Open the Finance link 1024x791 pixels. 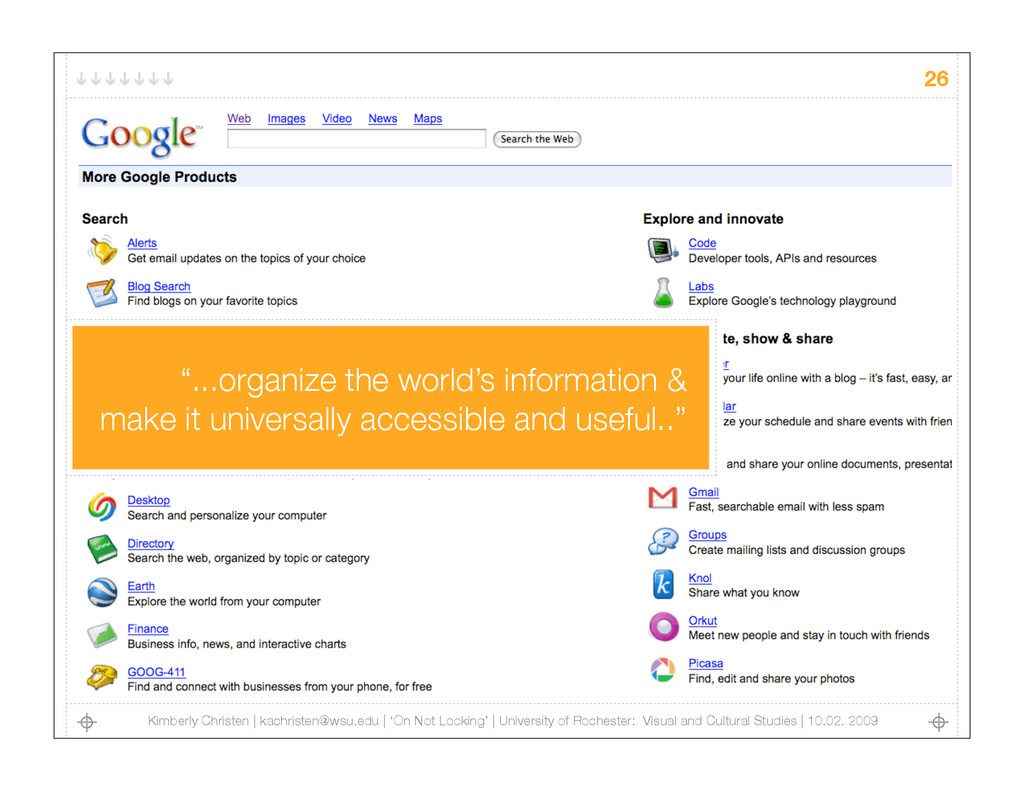click(x=148, y=628)
